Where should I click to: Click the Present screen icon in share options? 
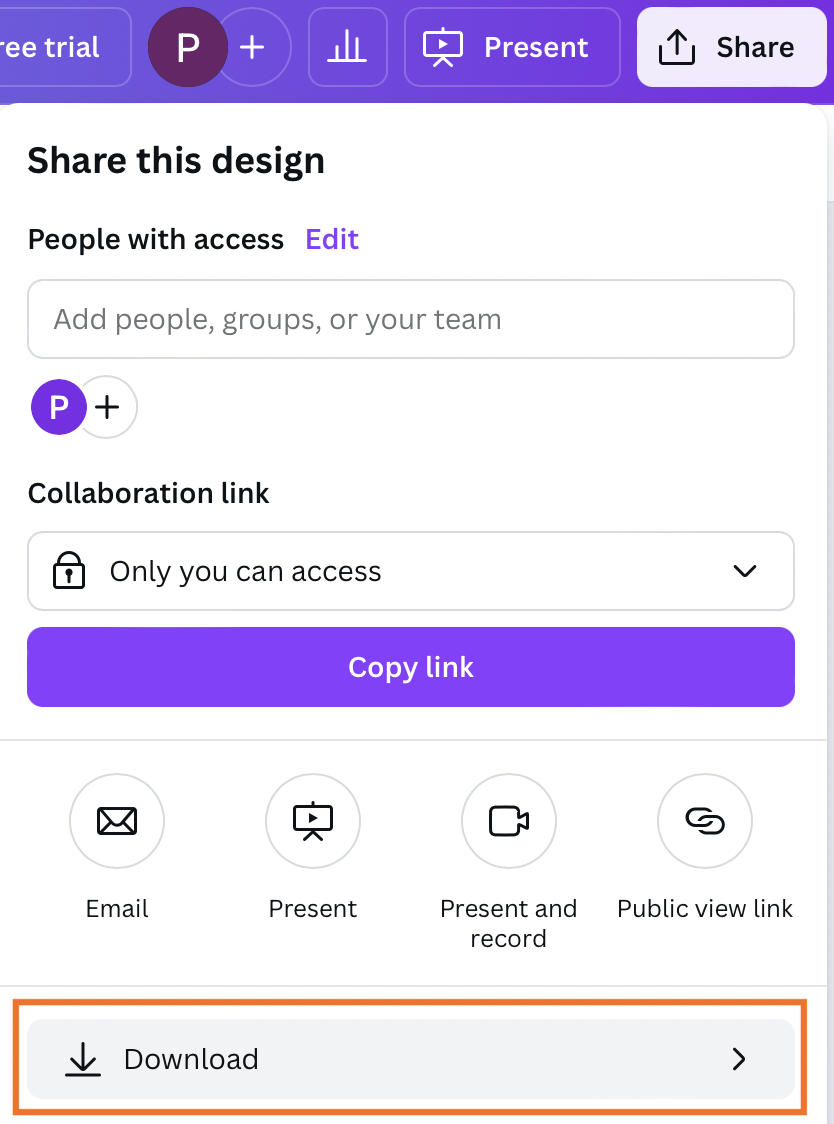click(313, 821)
